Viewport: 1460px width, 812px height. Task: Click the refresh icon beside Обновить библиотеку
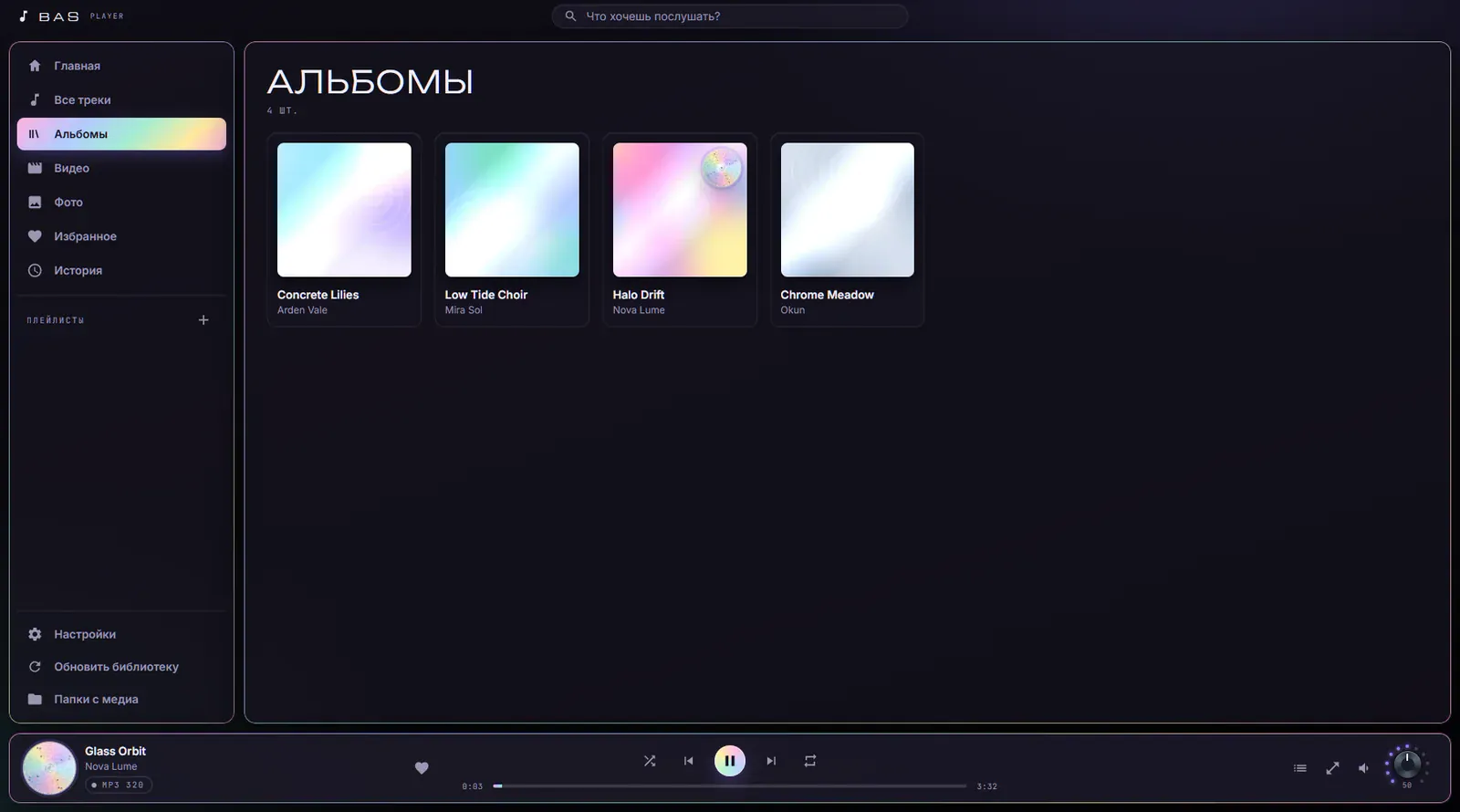pos(35,667)
